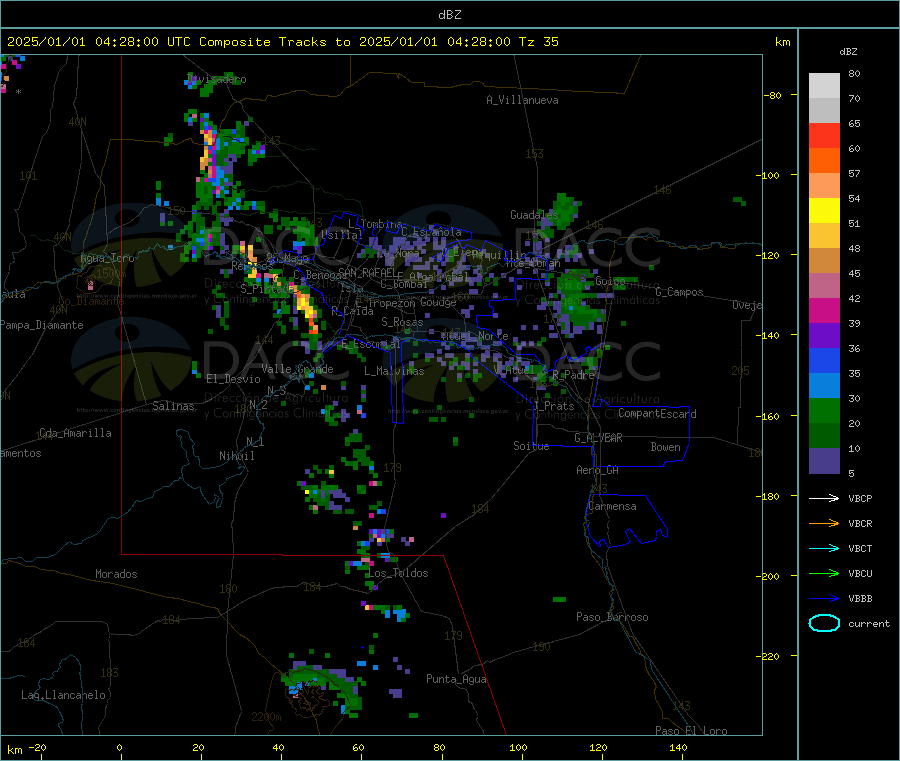Image resolution: width=900 pixels, height=761 pixels.
Task: Click the Carmensa map label
Action: 612,506
